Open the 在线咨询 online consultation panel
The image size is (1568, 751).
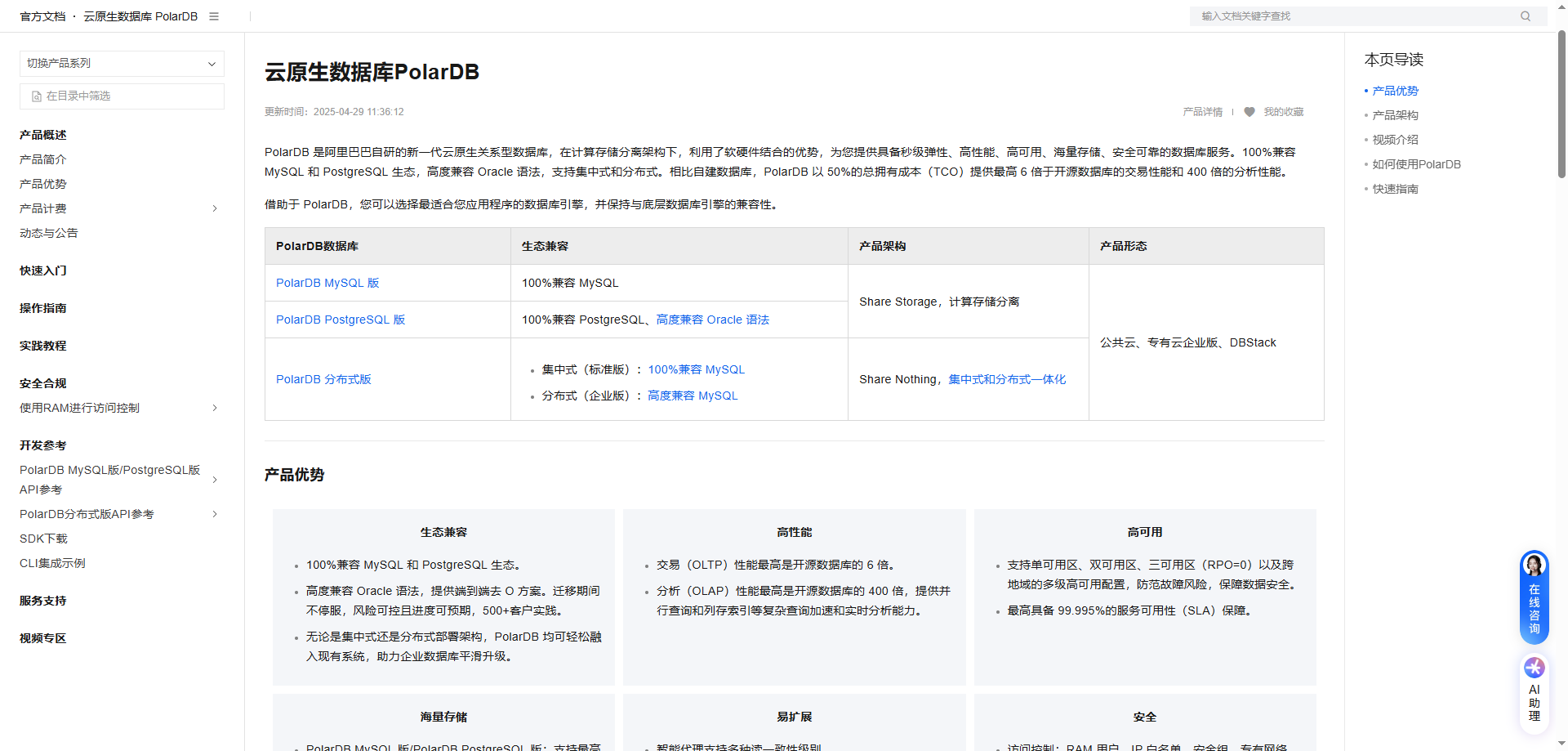(x=1534, y=597)
